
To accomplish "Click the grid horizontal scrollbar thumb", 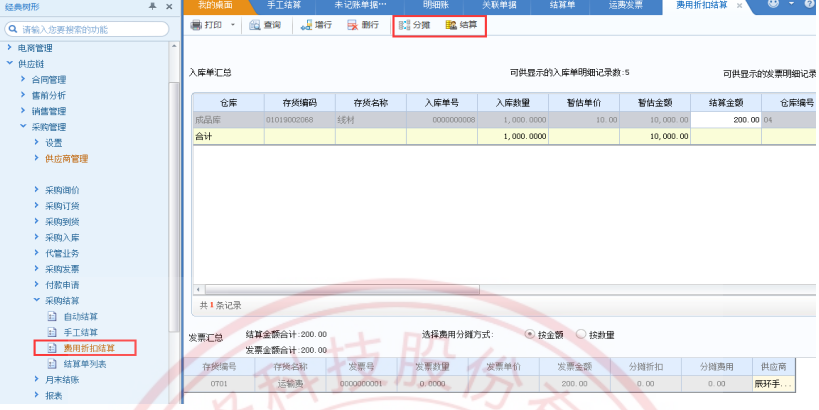I will click(x=342, y=289).
